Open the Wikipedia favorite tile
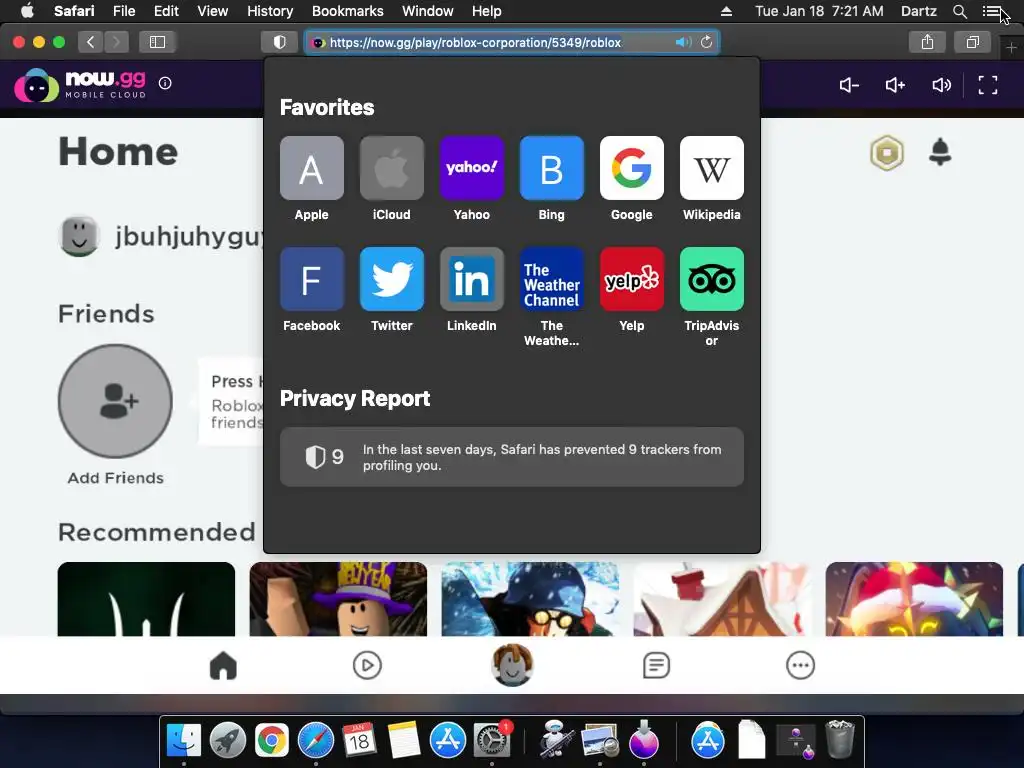 coord(712,168)
